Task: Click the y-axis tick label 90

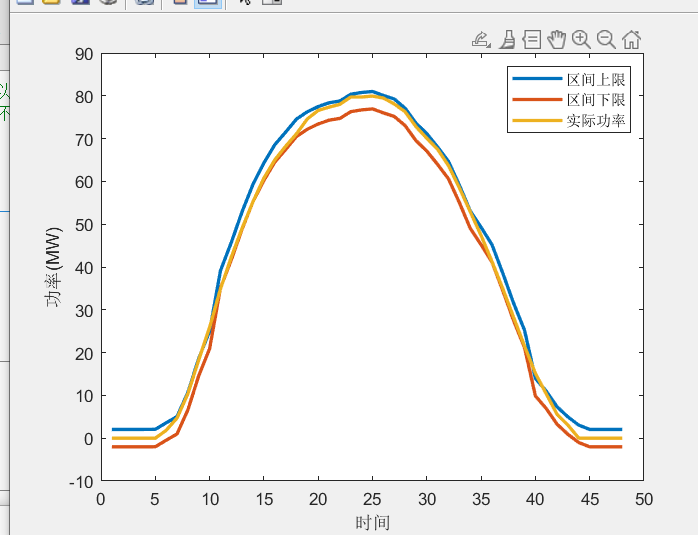Action: coord(82,54)
